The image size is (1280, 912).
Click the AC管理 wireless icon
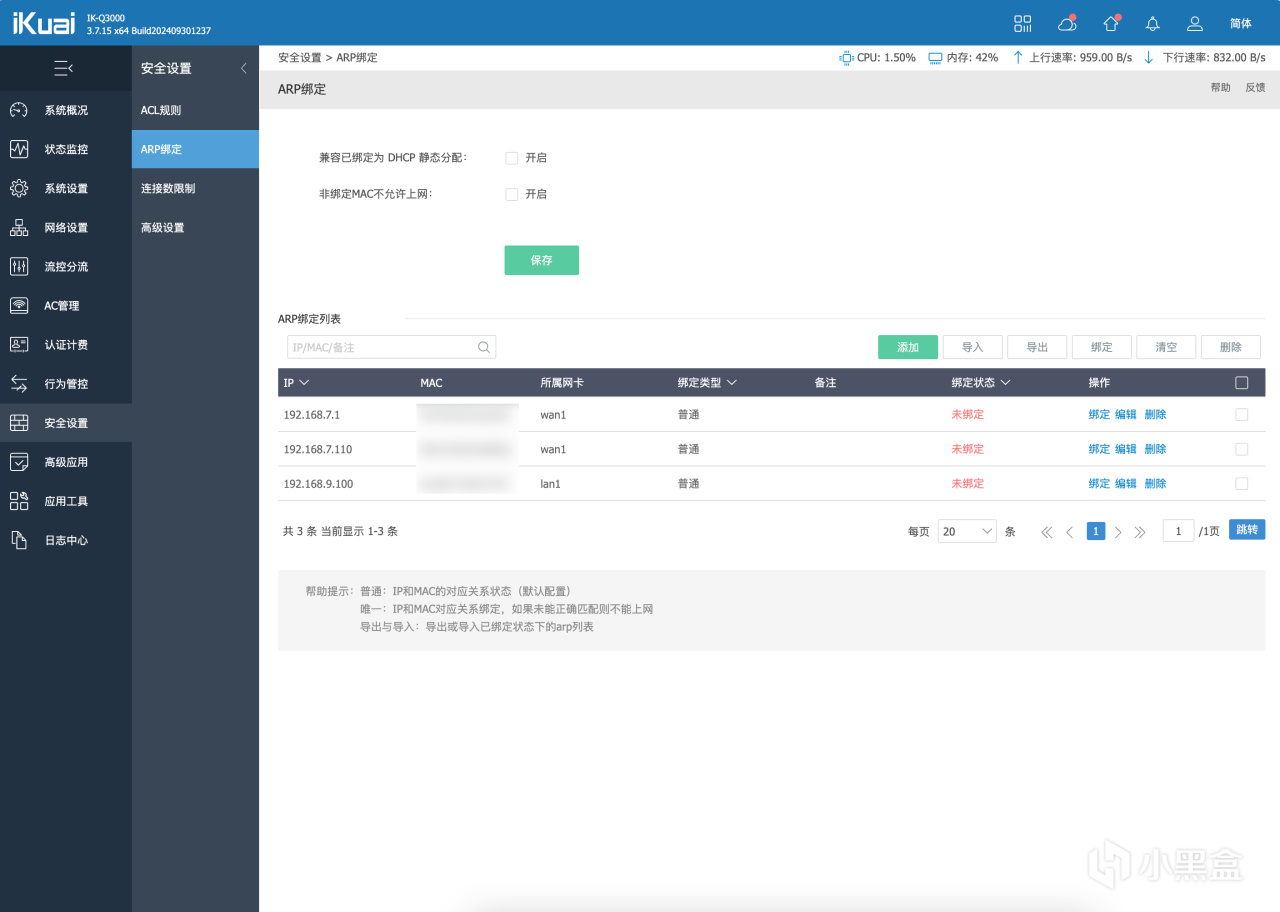[19, 305]
